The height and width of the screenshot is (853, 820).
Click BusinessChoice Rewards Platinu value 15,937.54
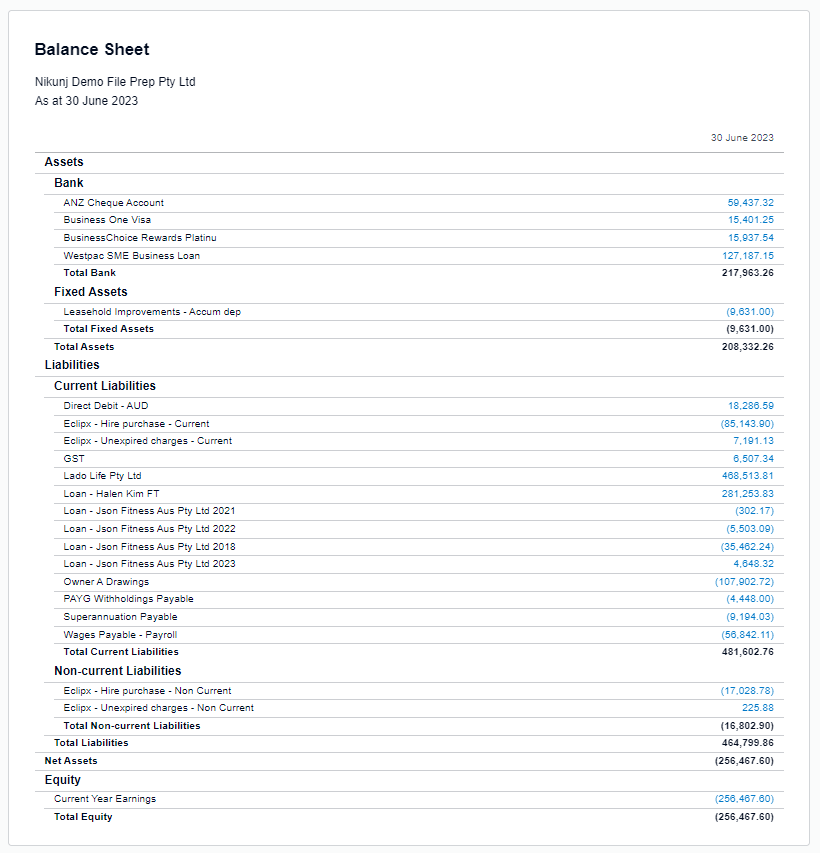751,238
